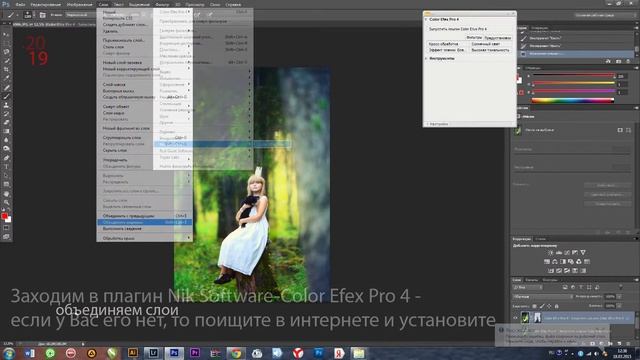Click the foreground color swatch in toolbar

click(4, 216)
